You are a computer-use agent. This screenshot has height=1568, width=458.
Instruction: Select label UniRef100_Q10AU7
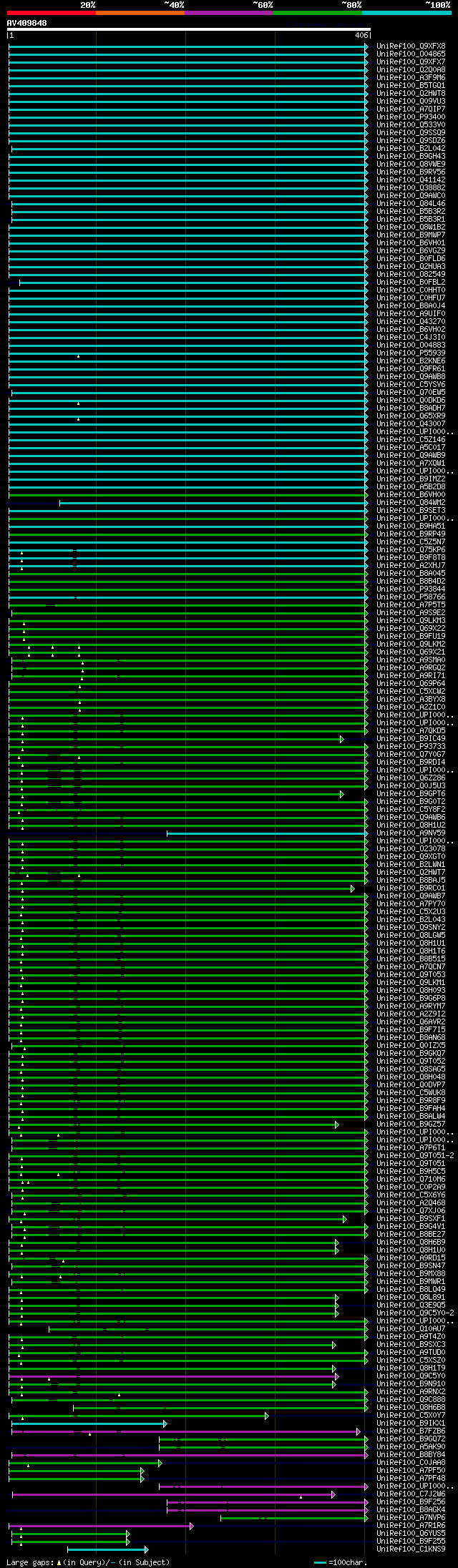coord(411,1328)
